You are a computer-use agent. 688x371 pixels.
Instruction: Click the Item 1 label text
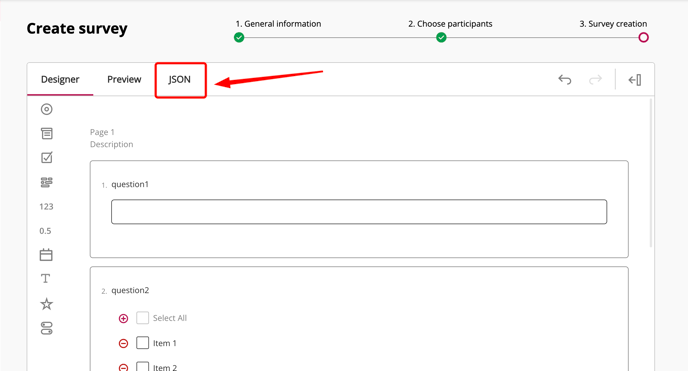point(165,343)
